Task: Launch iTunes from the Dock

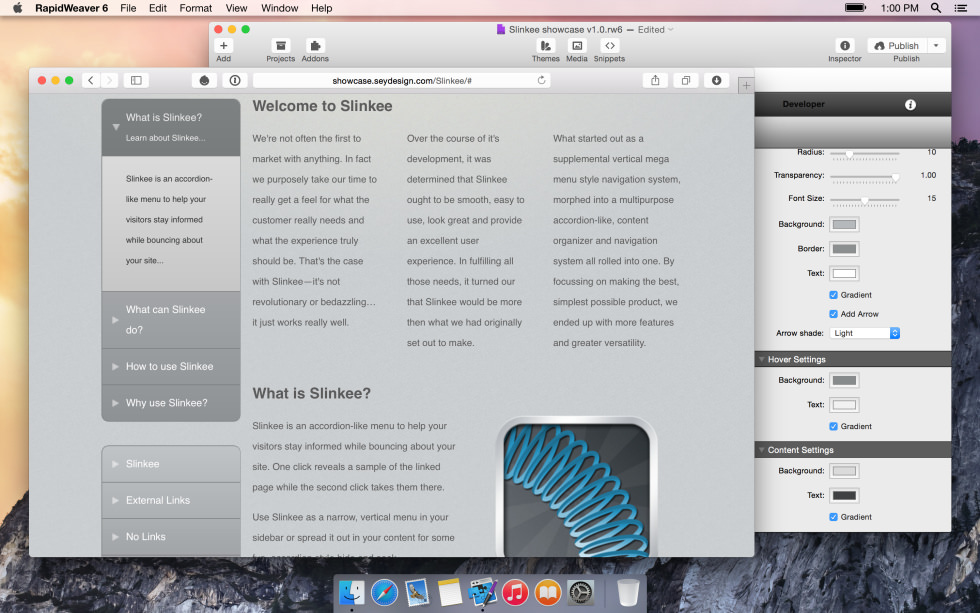Action: click(x=516, y=592)
